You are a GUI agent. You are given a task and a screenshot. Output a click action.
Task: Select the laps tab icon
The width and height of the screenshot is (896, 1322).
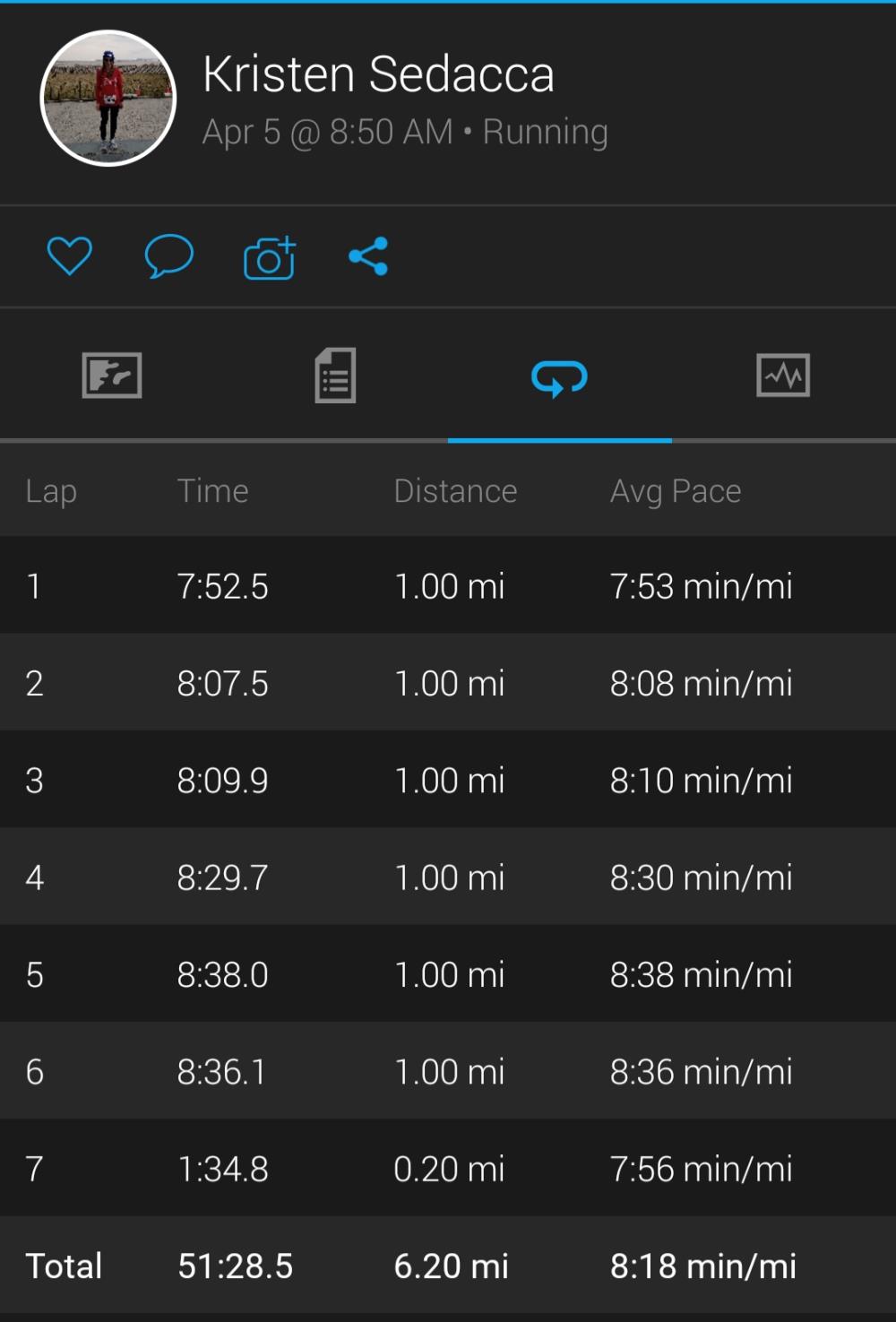559,377
